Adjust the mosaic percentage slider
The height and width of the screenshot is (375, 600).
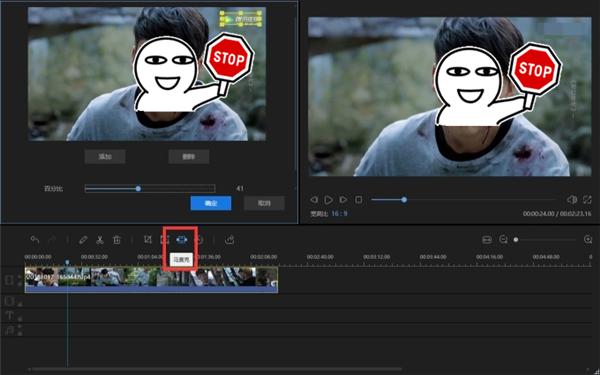150,188
